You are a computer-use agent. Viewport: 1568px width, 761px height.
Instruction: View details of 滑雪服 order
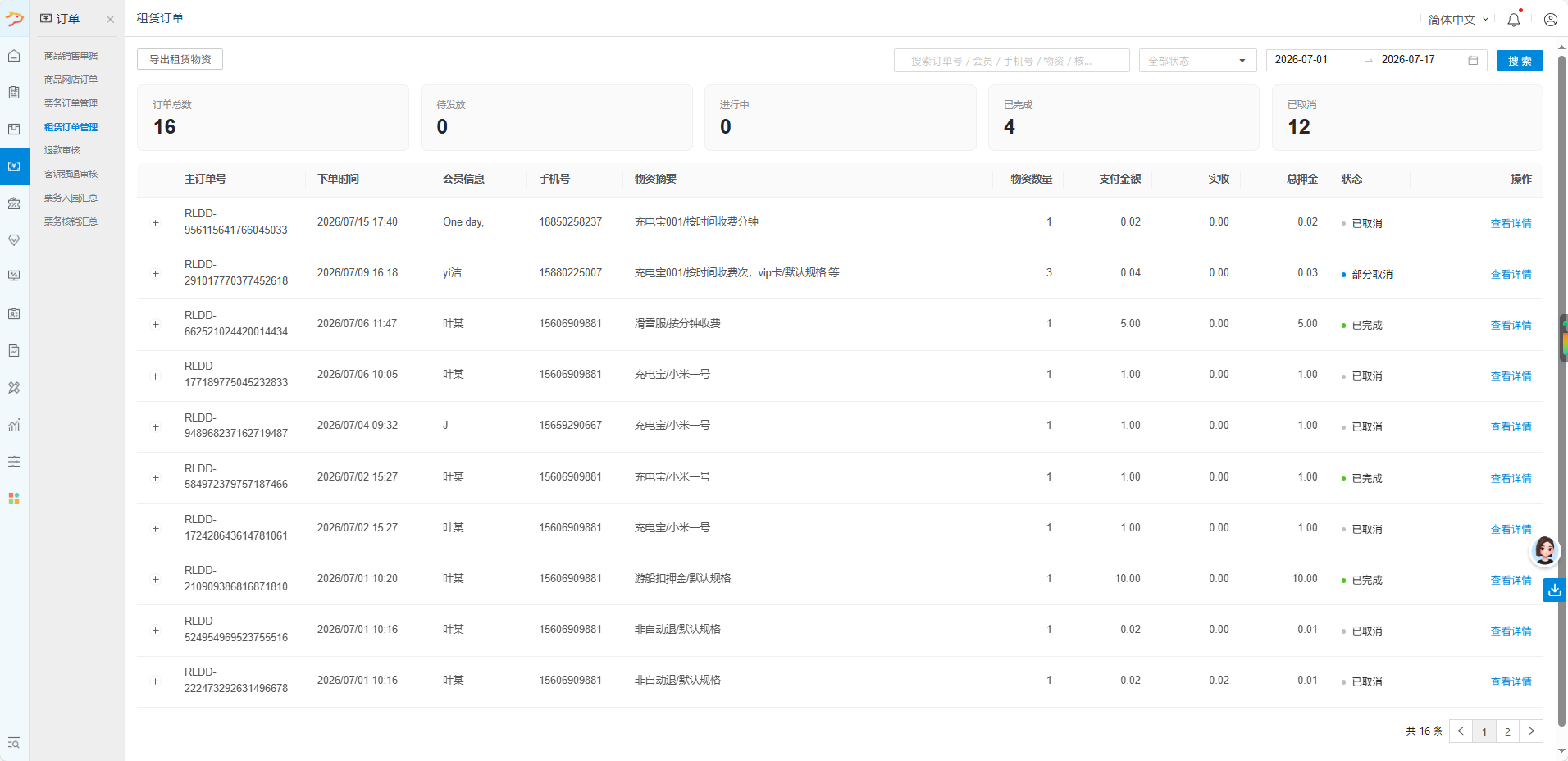pos(1511,325)
